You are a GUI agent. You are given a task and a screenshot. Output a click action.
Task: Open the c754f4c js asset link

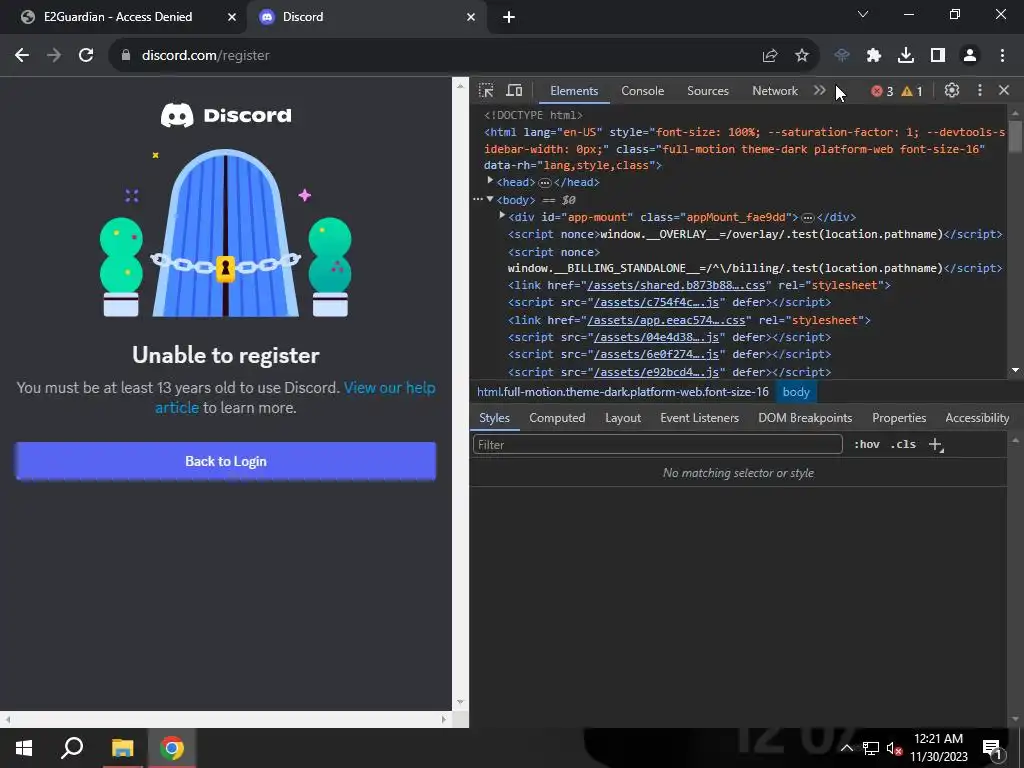point(656,302)
